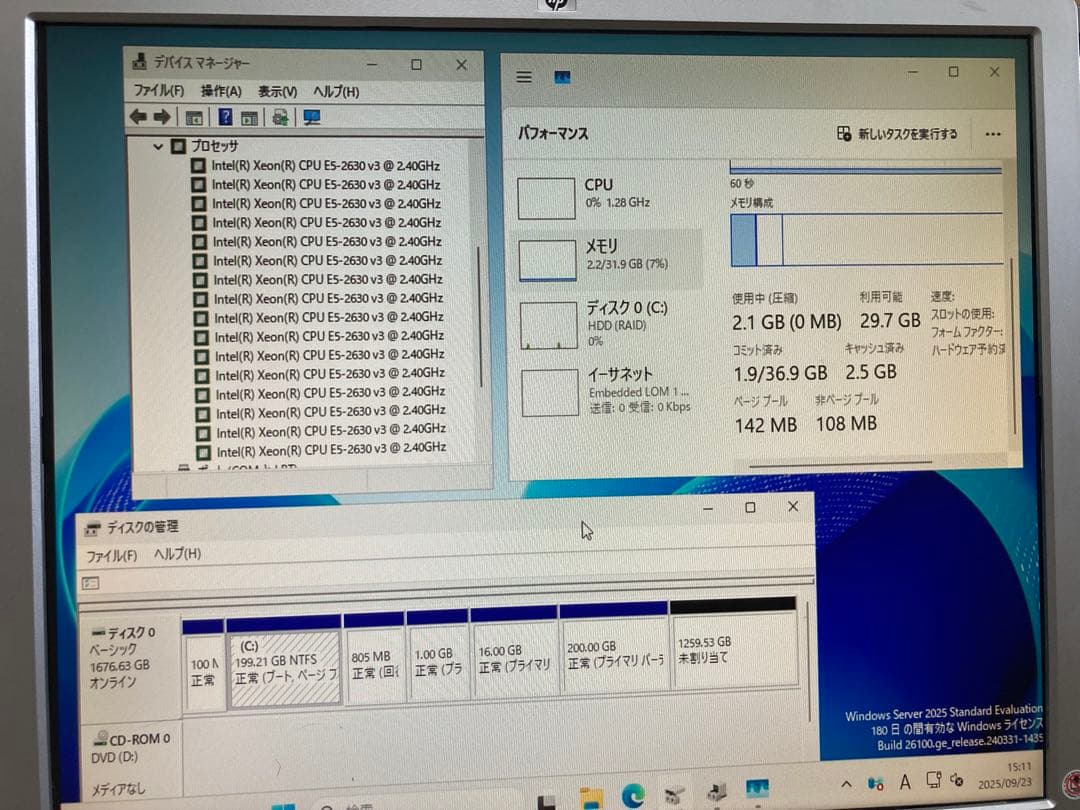The width and height of the screenshot is (1080, 810).
Task: Click the コミット済み 1.9/36.9 GB value
Action: pos(780,373)
